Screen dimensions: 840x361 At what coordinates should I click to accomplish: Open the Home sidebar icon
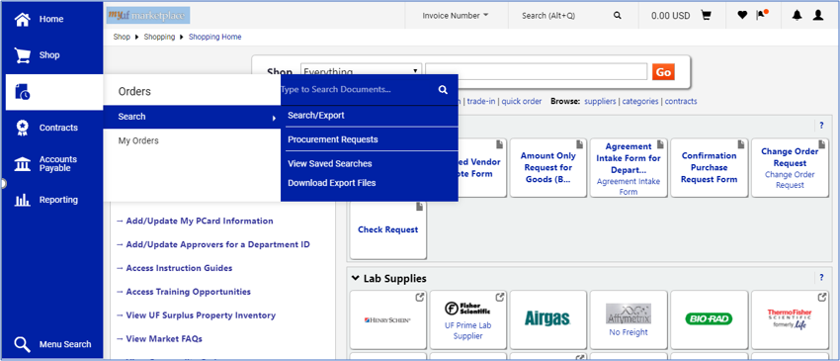click(x=22, y=20)
